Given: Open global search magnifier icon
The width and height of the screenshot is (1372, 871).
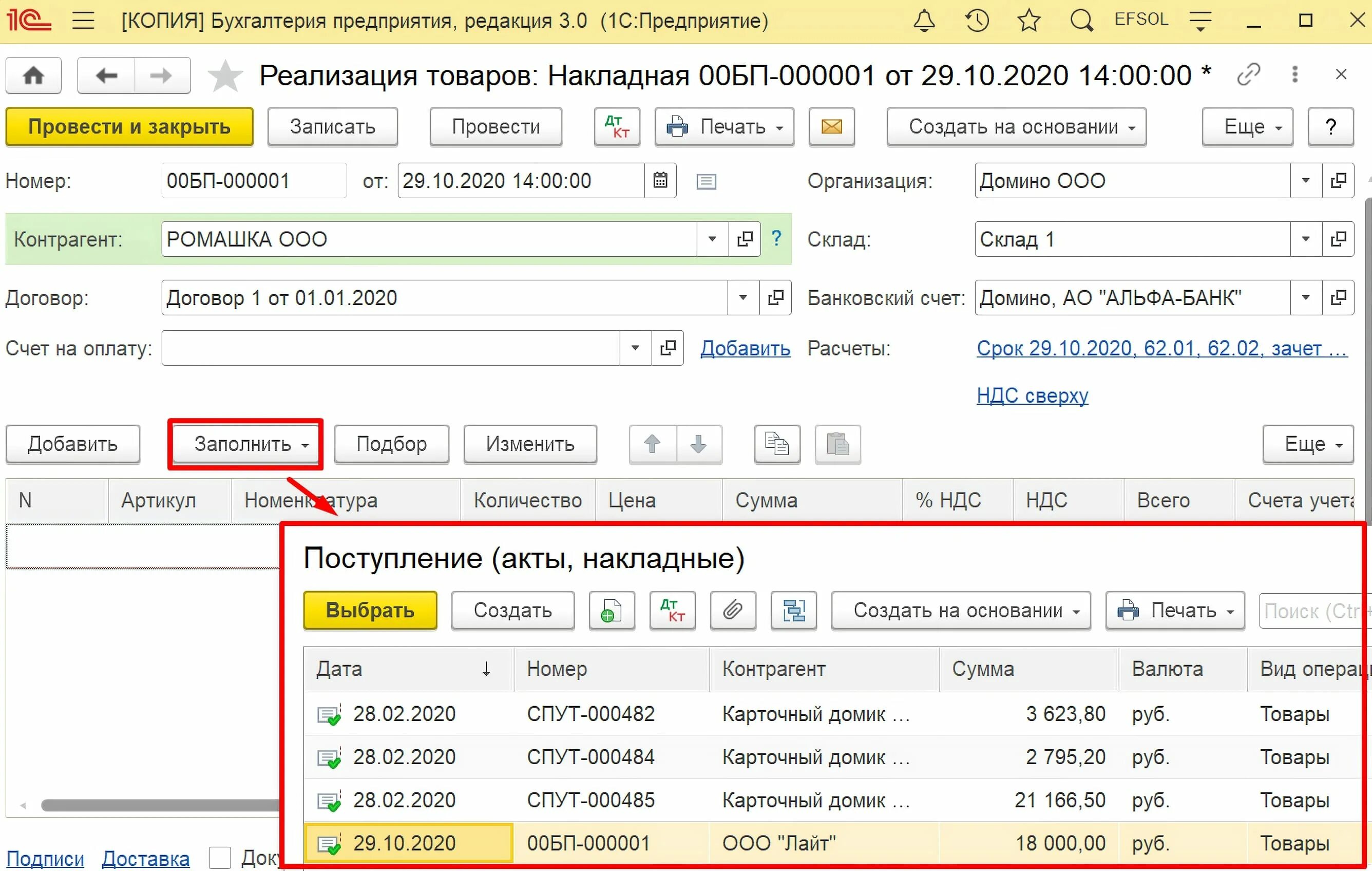Looking at the screenshot, I should tap(1081, 21).
